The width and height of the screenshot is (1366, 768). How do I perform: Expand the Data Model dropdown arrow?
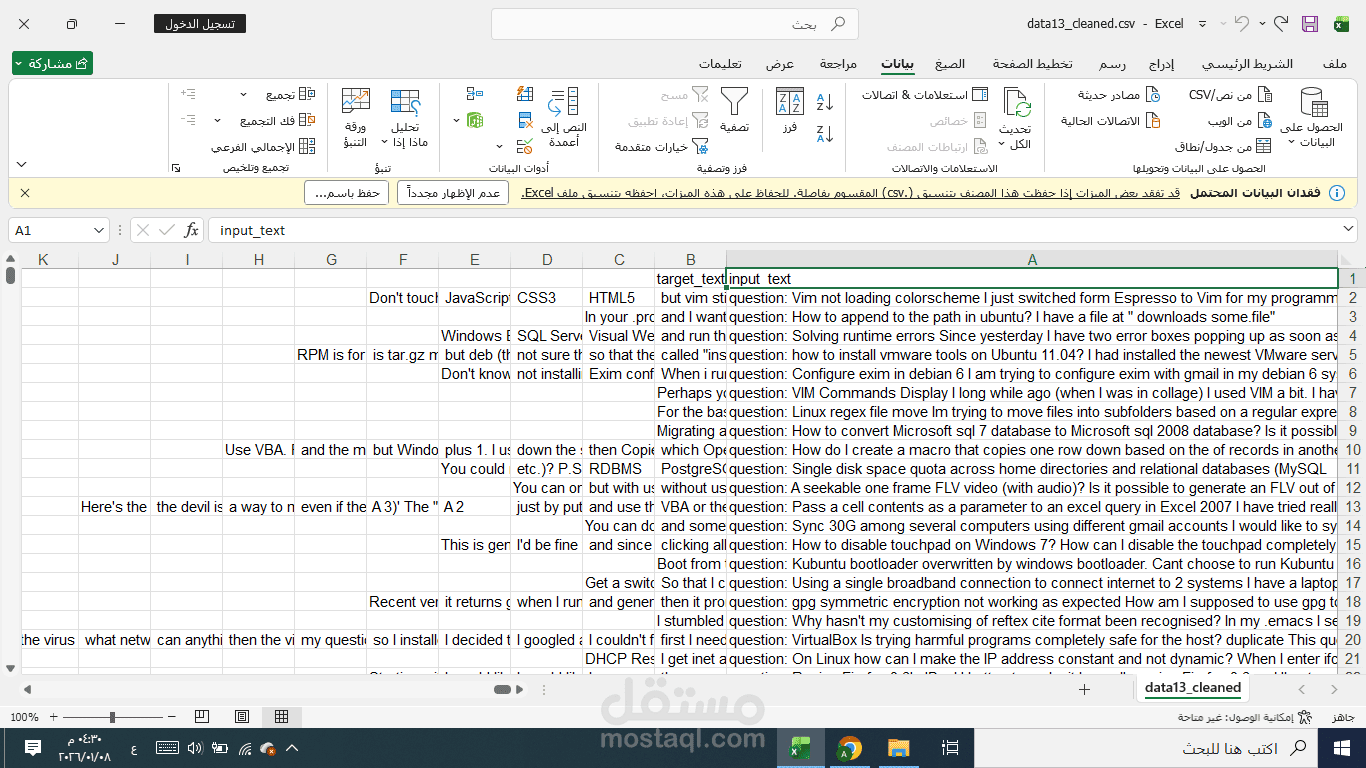pos(457,121)
